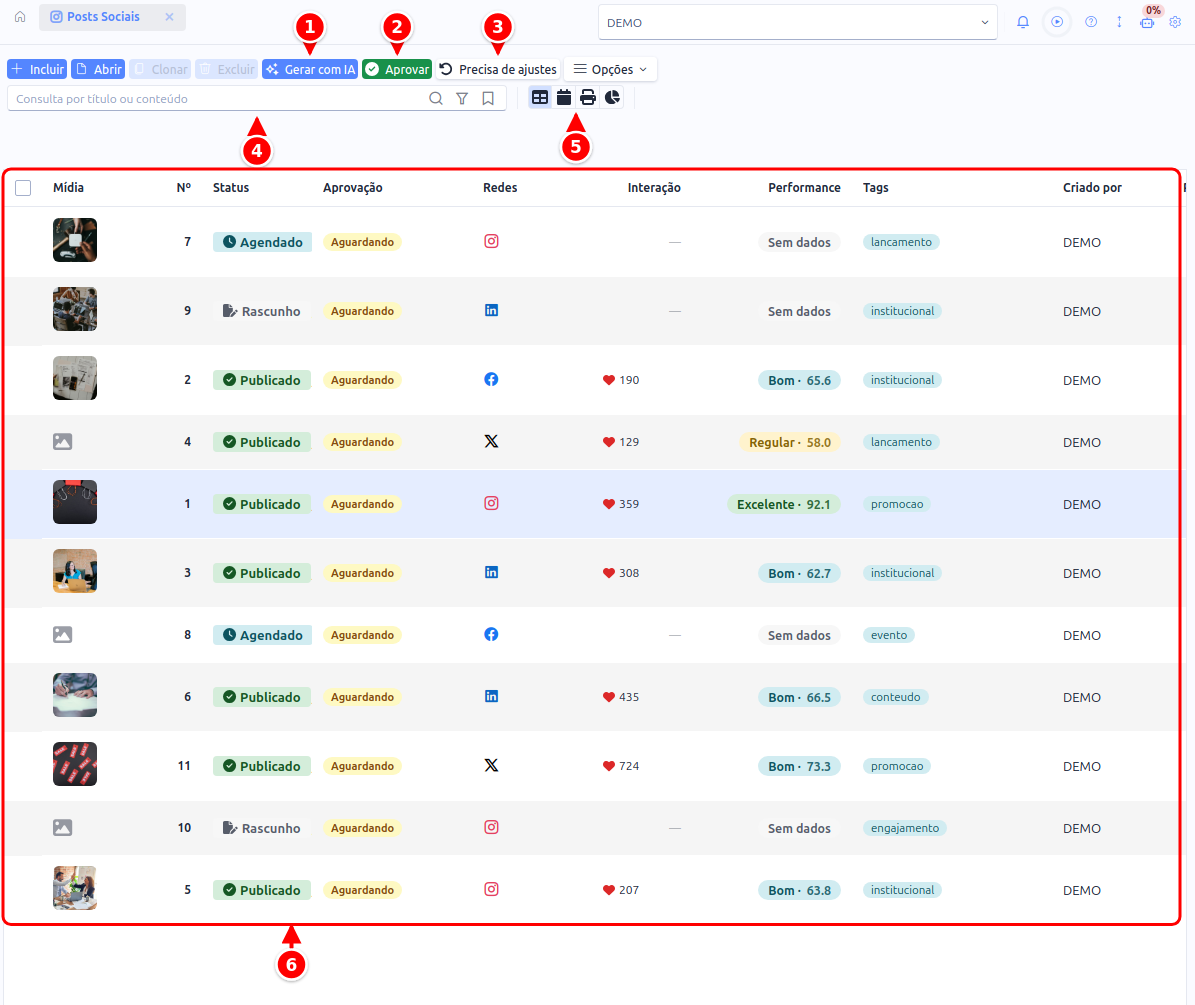This screenshot has height=1005, width=1195.
Task: Click 'Bom · 73.3' performance badge
Action: point(799,767)
